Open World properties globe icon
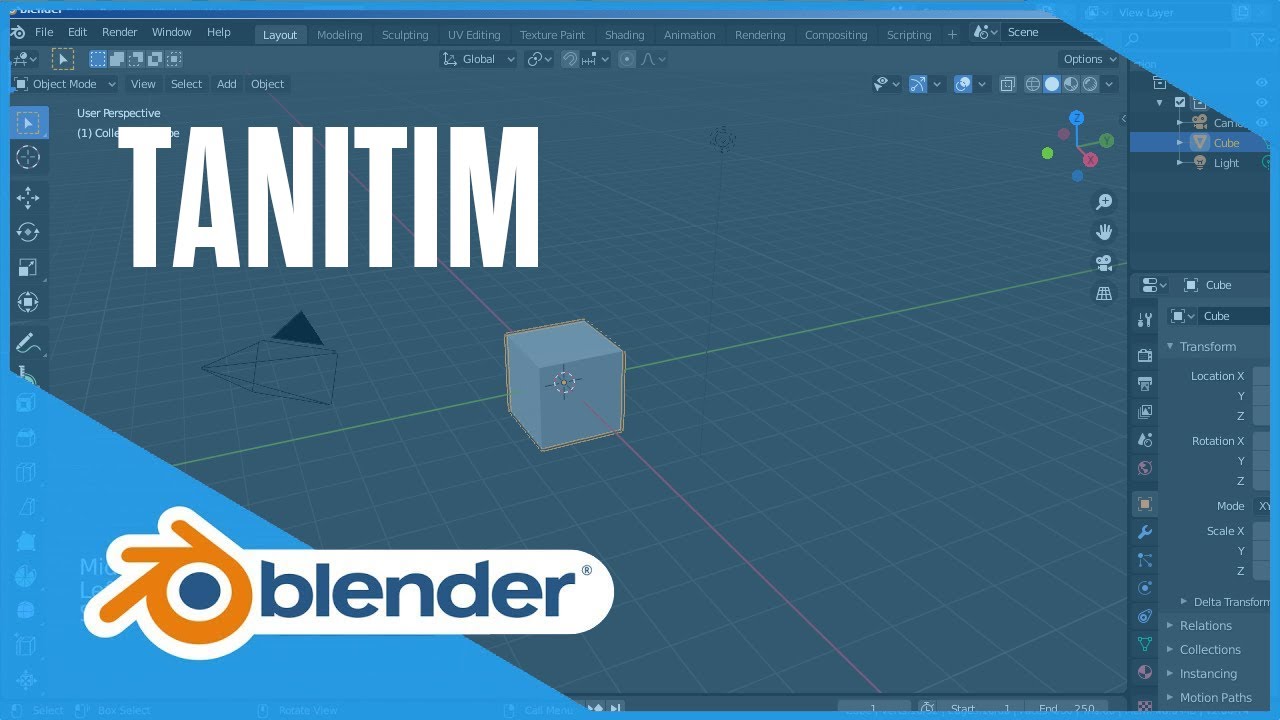 coord(1145,467)
